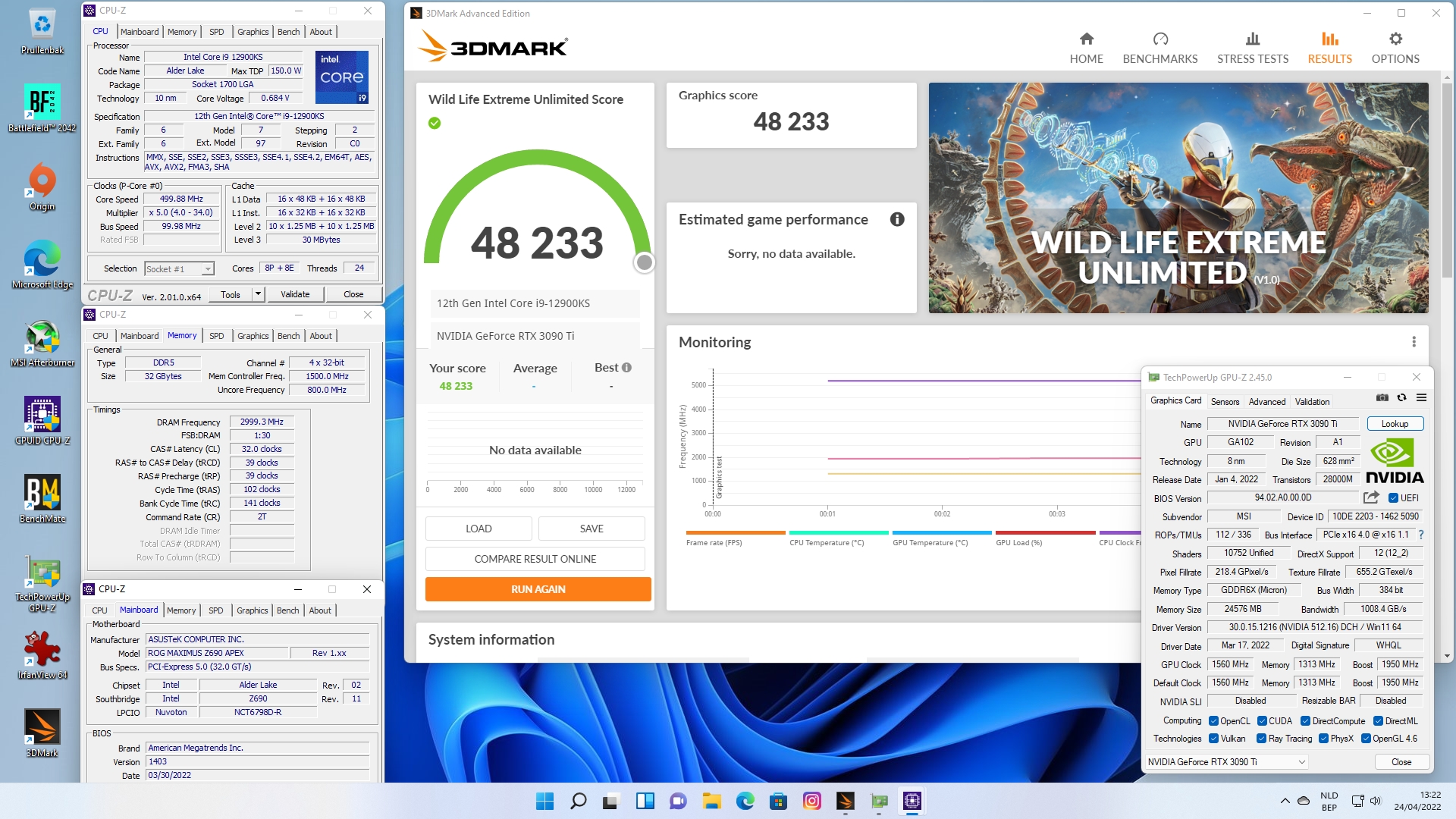Open Instagram from the taskbar
The width and height of the screenshot is (1456, 819).
coord(811,801)
